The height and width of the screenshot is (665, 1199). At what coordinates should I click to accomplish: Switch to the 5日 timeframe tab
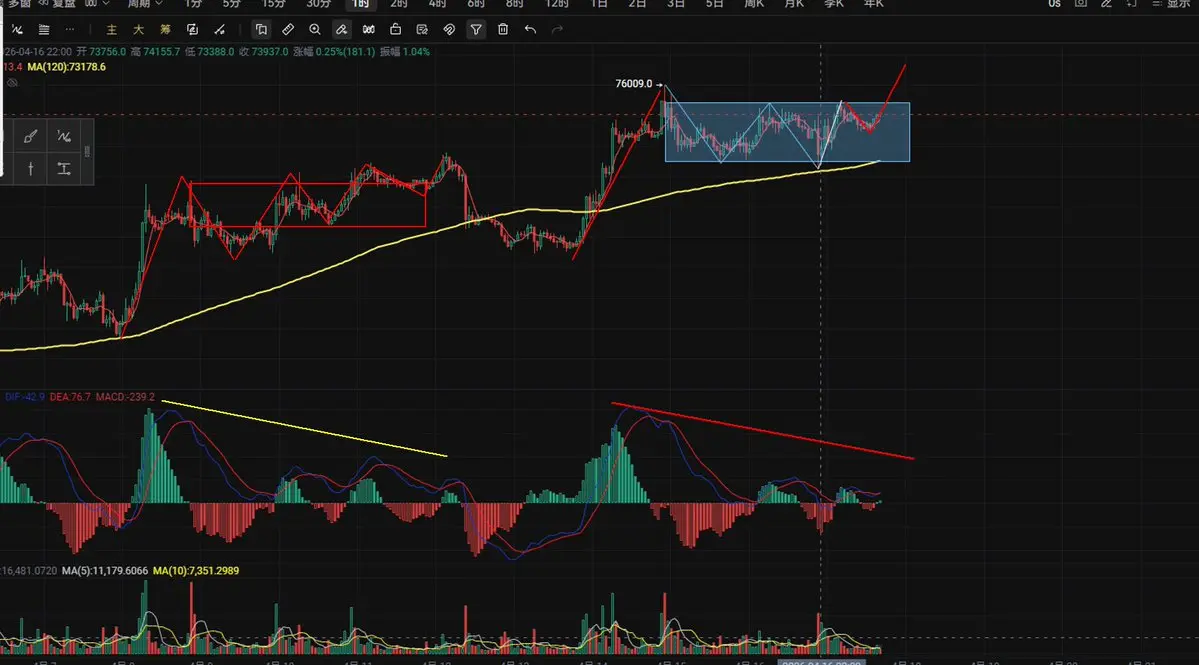[x=715, y=4]
